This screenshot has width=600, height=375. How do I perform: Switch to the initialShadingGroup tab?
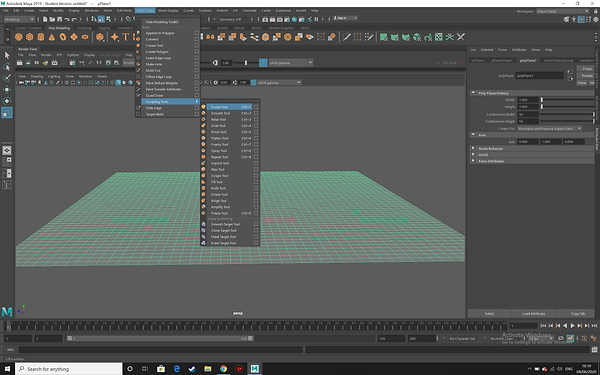559,60
